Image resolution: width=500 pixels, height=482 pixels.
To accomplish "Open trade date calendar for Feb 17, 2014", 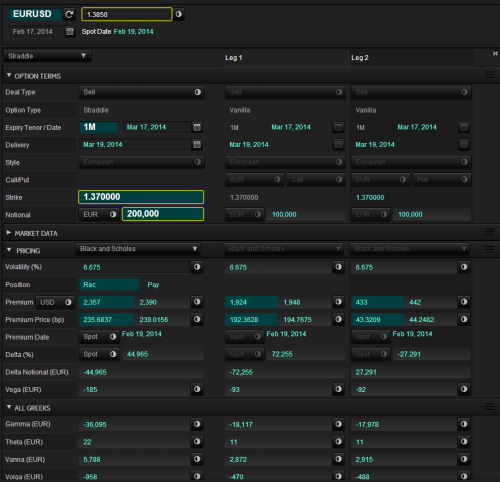I will point(70,32).
